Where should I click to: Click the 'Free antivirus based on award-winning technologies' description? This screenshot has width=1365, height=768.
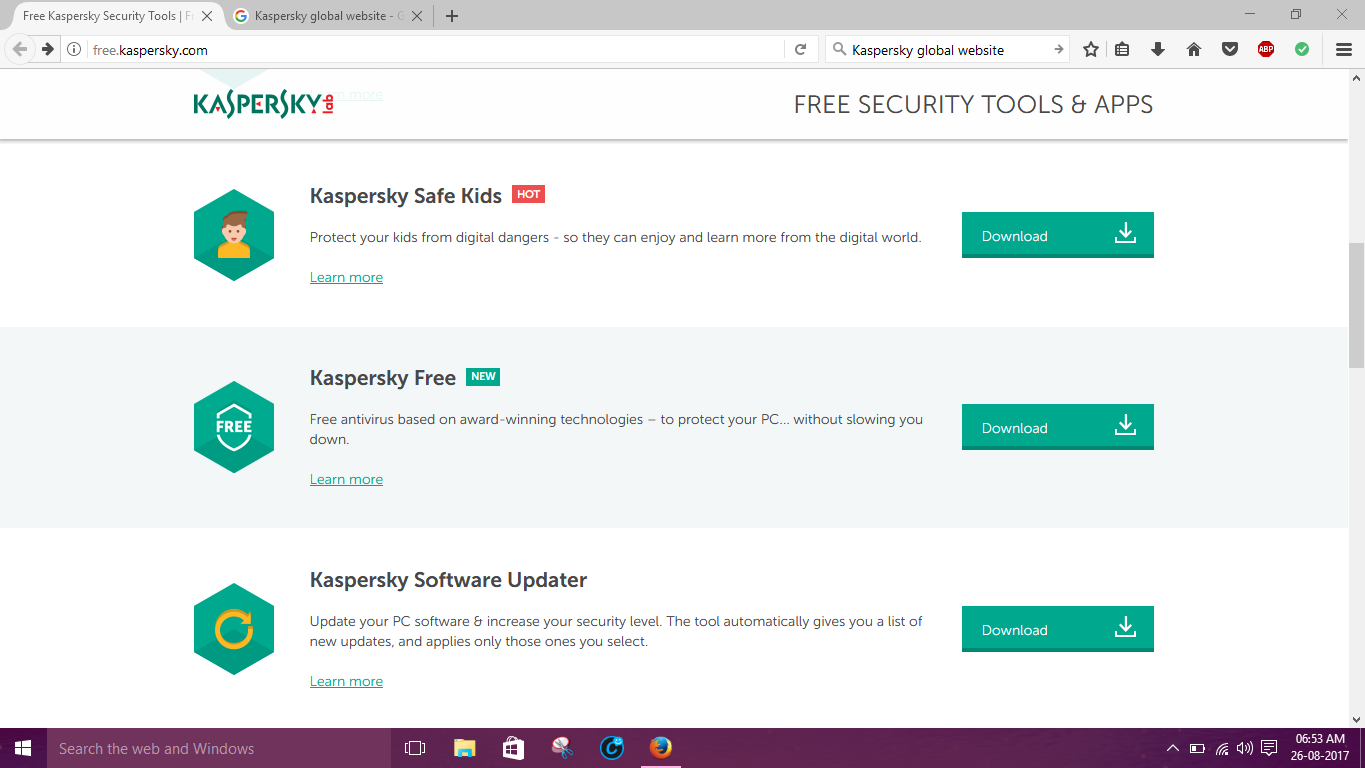pos(616,429)
